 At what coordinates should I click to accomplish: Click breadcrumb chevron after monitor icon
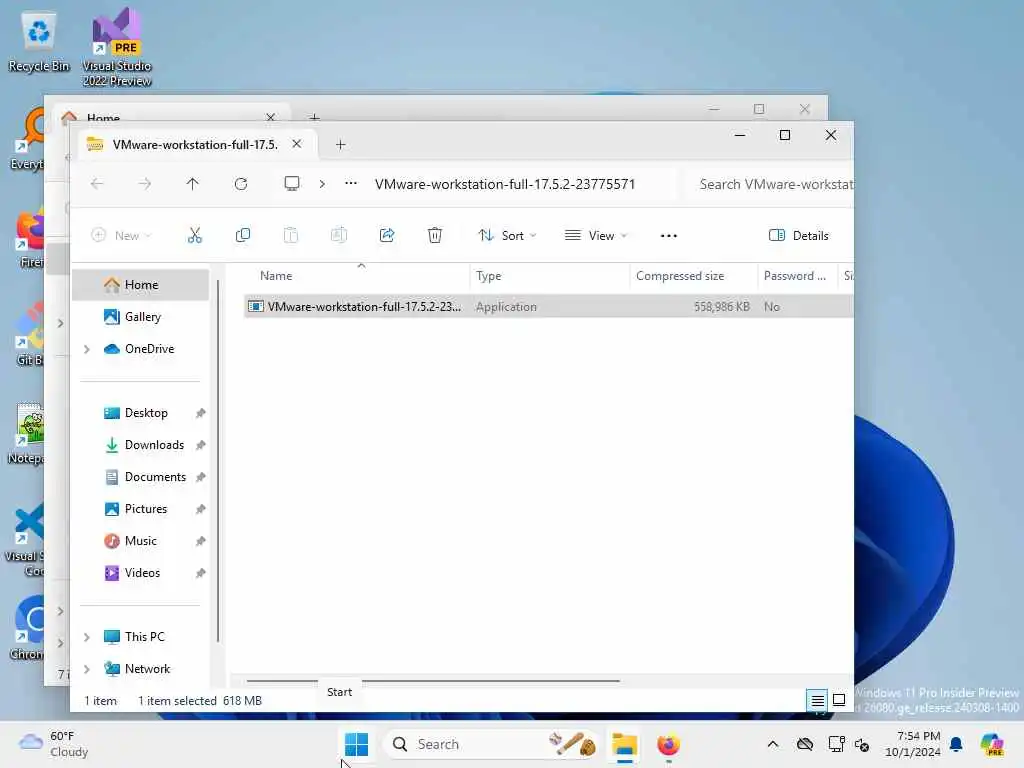coord(322,184)
